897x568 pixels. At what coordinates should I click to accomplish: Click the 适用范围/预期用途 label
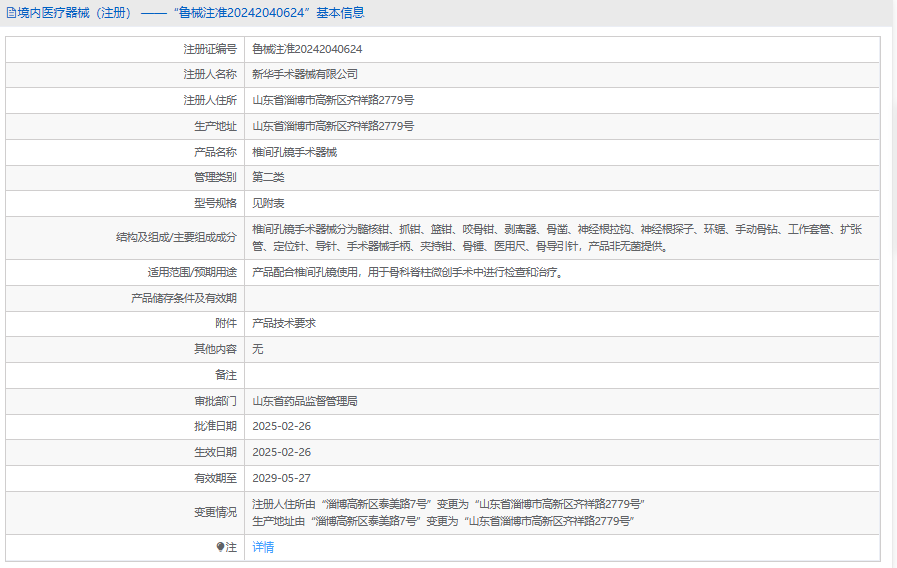192,272
